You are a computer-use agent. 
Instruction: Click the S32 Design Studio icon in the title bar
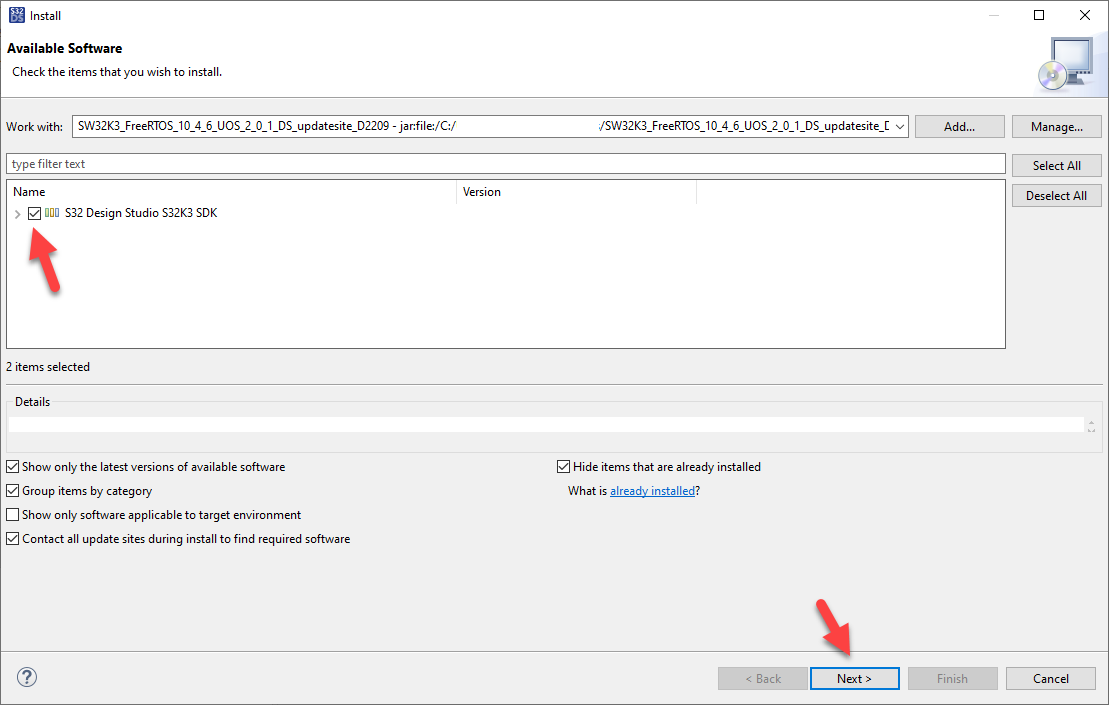point(17,15)
